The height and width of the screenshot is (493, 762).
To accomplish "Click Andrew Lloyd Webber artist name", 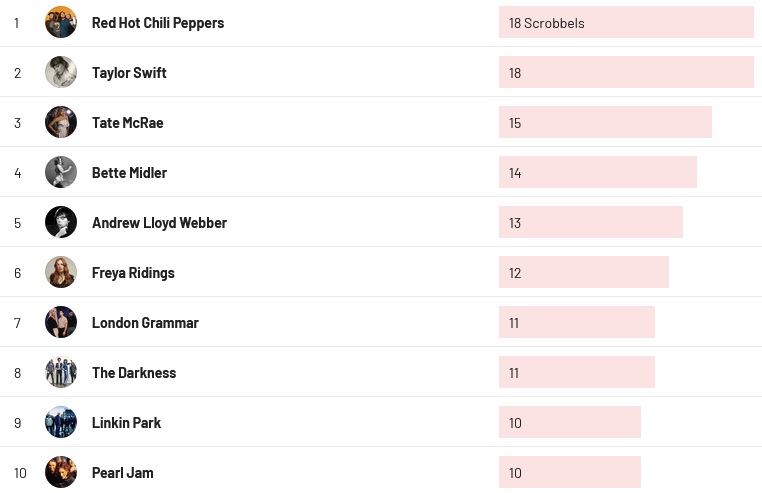I will 159,222.
